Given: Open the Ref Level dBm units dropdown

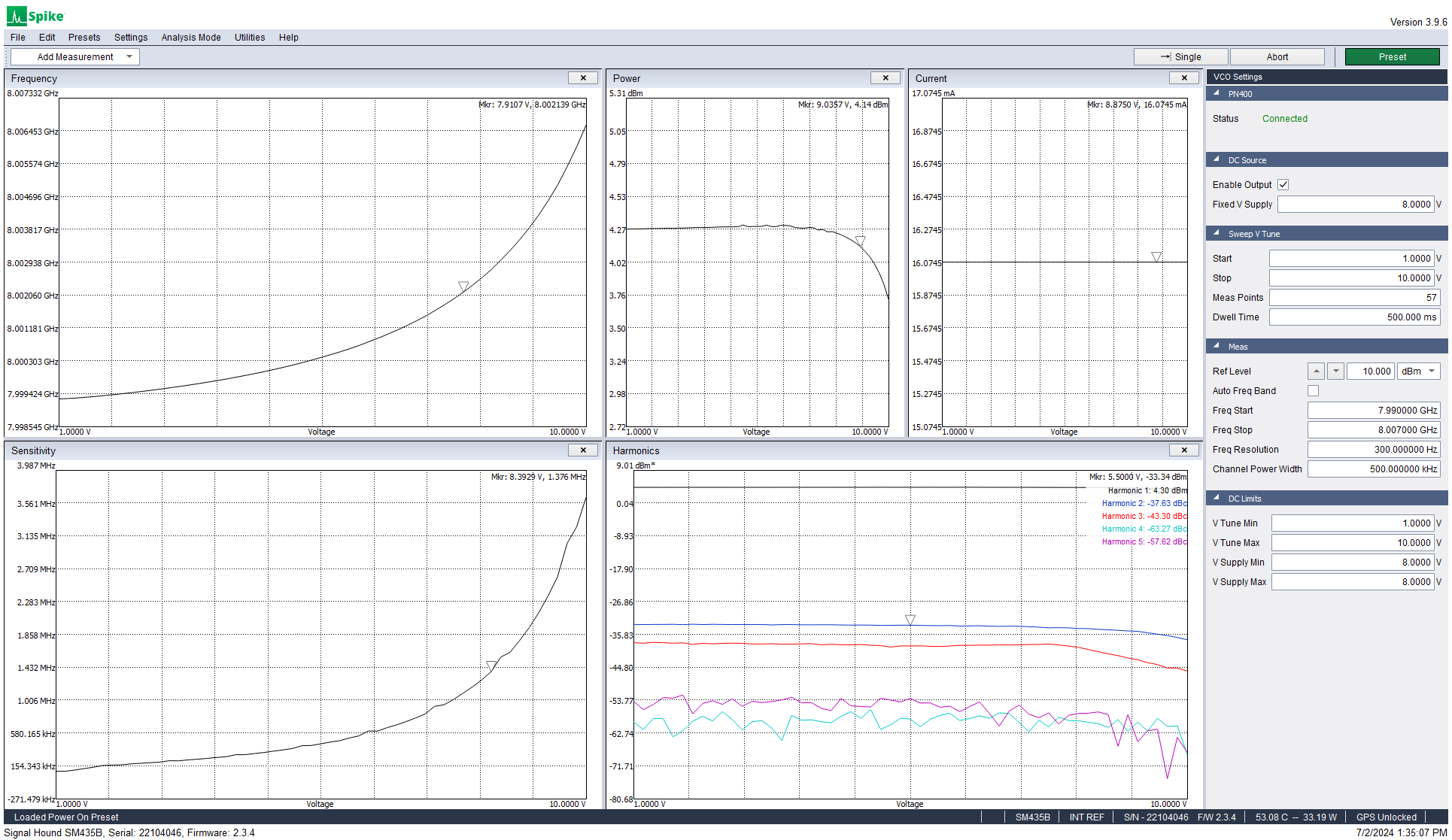Looking at the screenshot, I should pos(1418,371).
